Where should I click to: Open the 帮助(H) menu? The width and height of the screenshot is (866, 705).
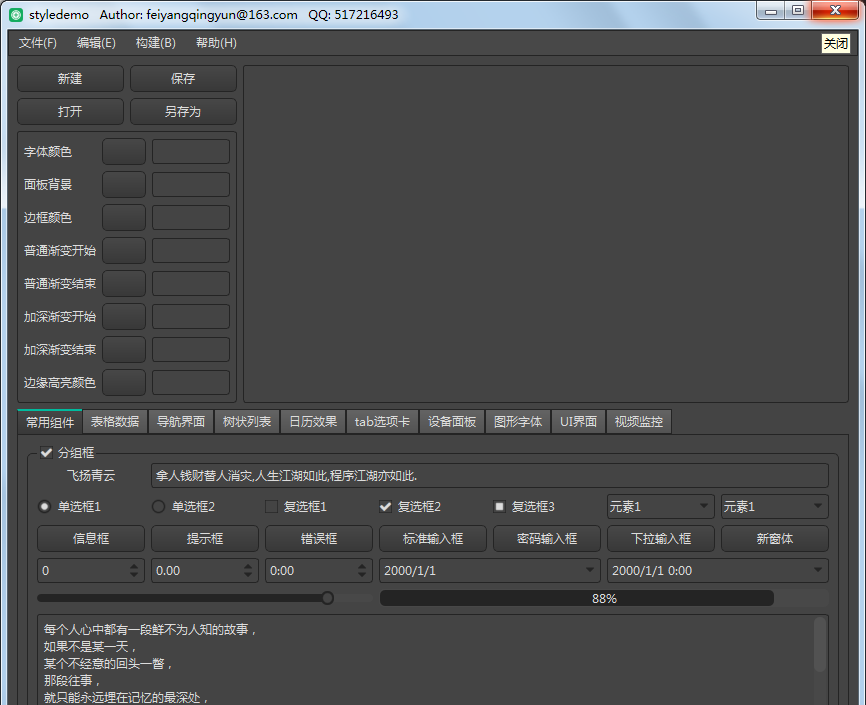coord(216,43)
